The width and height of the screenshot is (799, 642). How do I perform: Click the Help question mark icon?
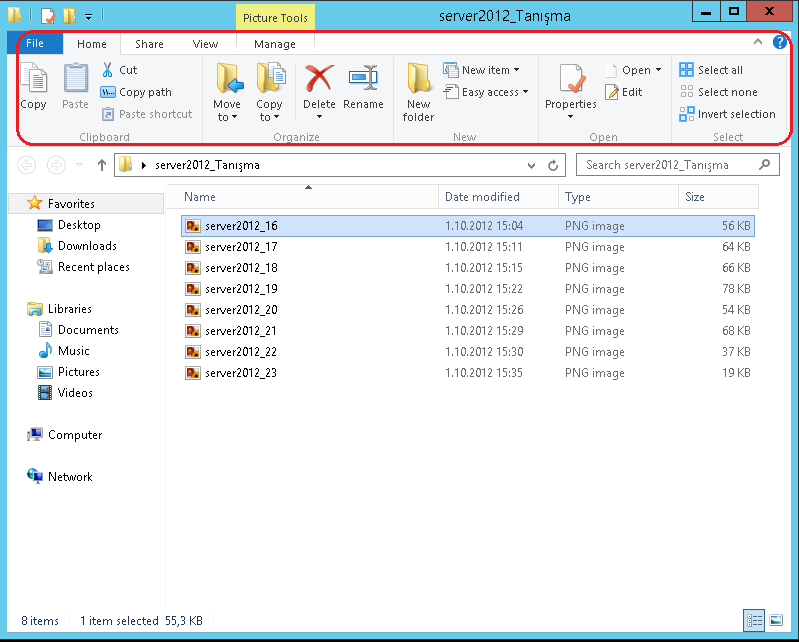[x=780, y=43]
